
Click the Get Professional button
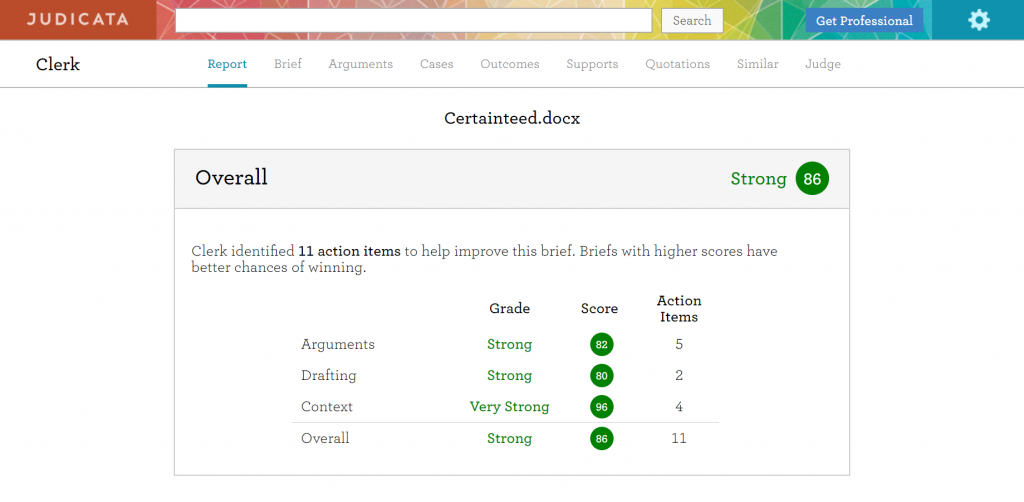click(864, 21)
